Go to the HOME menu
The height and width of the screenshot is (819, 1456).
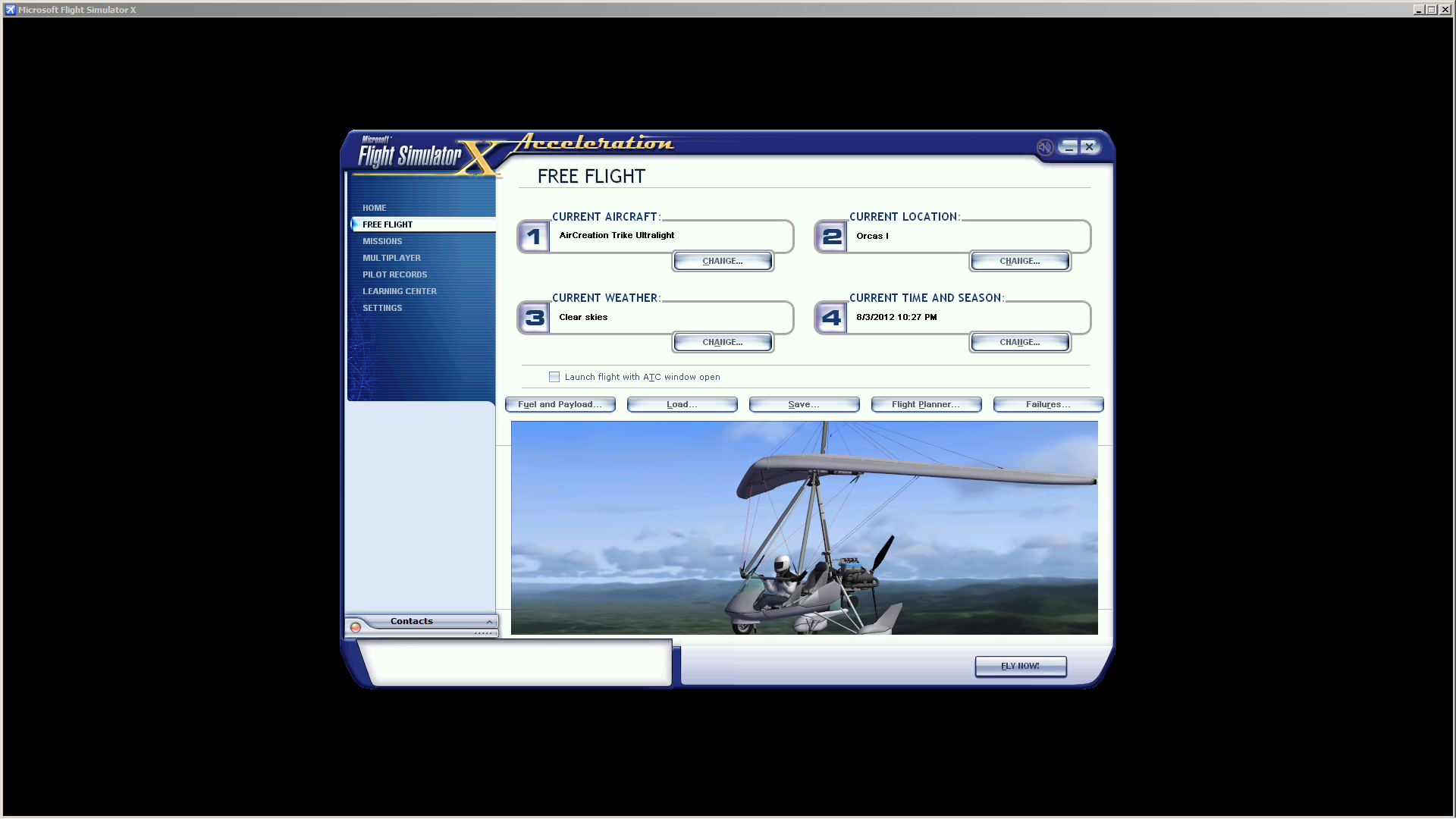(x=375, y=208)
